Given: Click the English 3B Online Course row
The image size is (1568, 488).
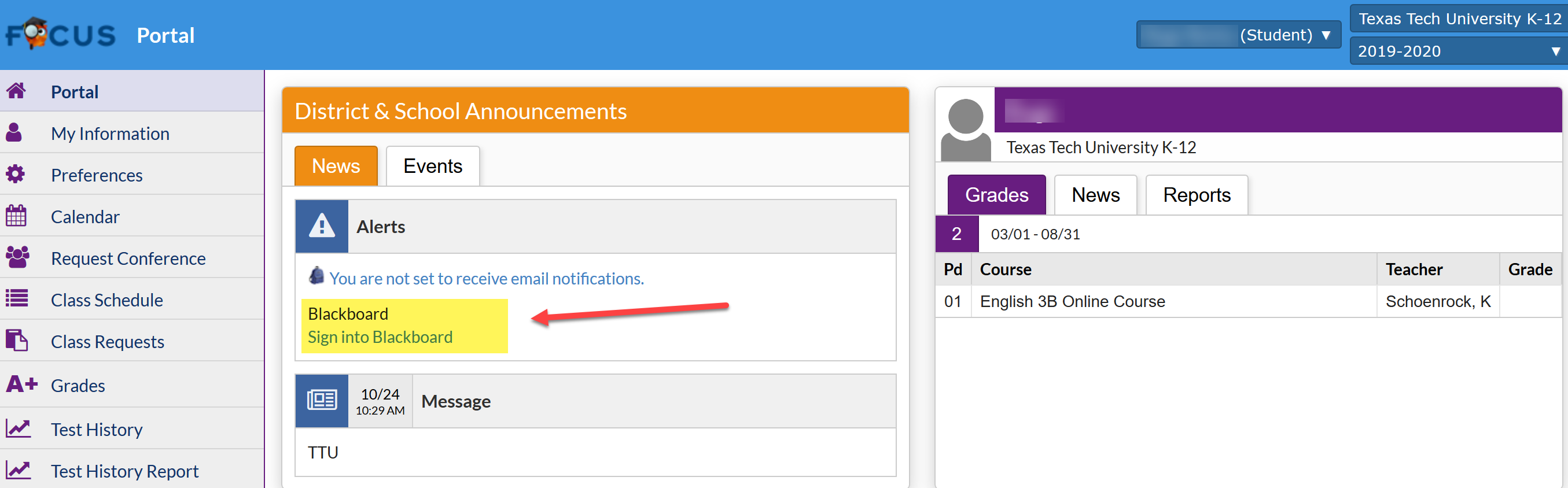Looking at the screenshot, I should [x=1249, y=301].
